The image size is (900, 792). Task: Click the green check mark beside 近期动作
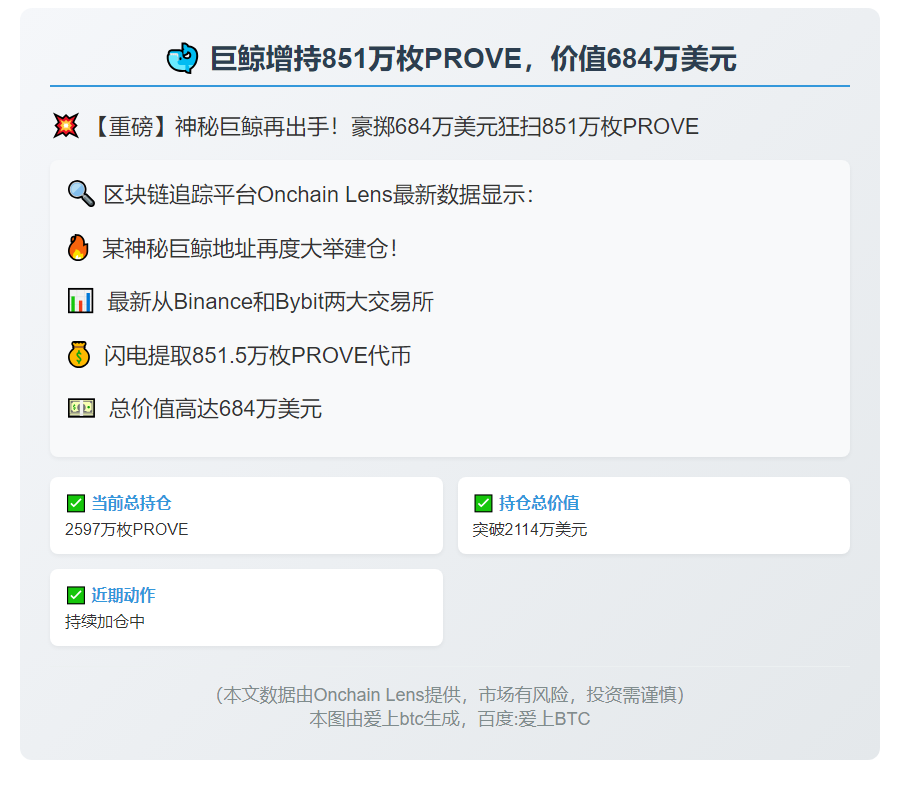pos(75,595)
